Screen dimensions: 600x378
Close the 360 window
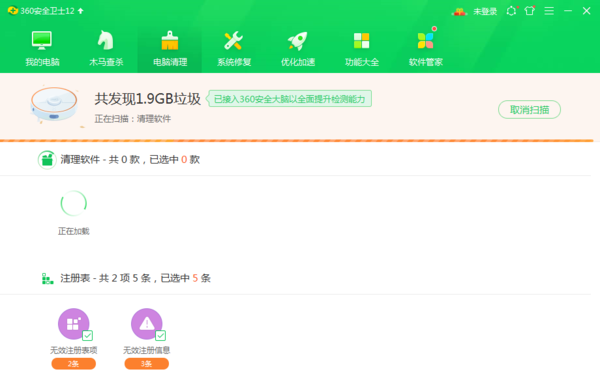tap(587, 11)
